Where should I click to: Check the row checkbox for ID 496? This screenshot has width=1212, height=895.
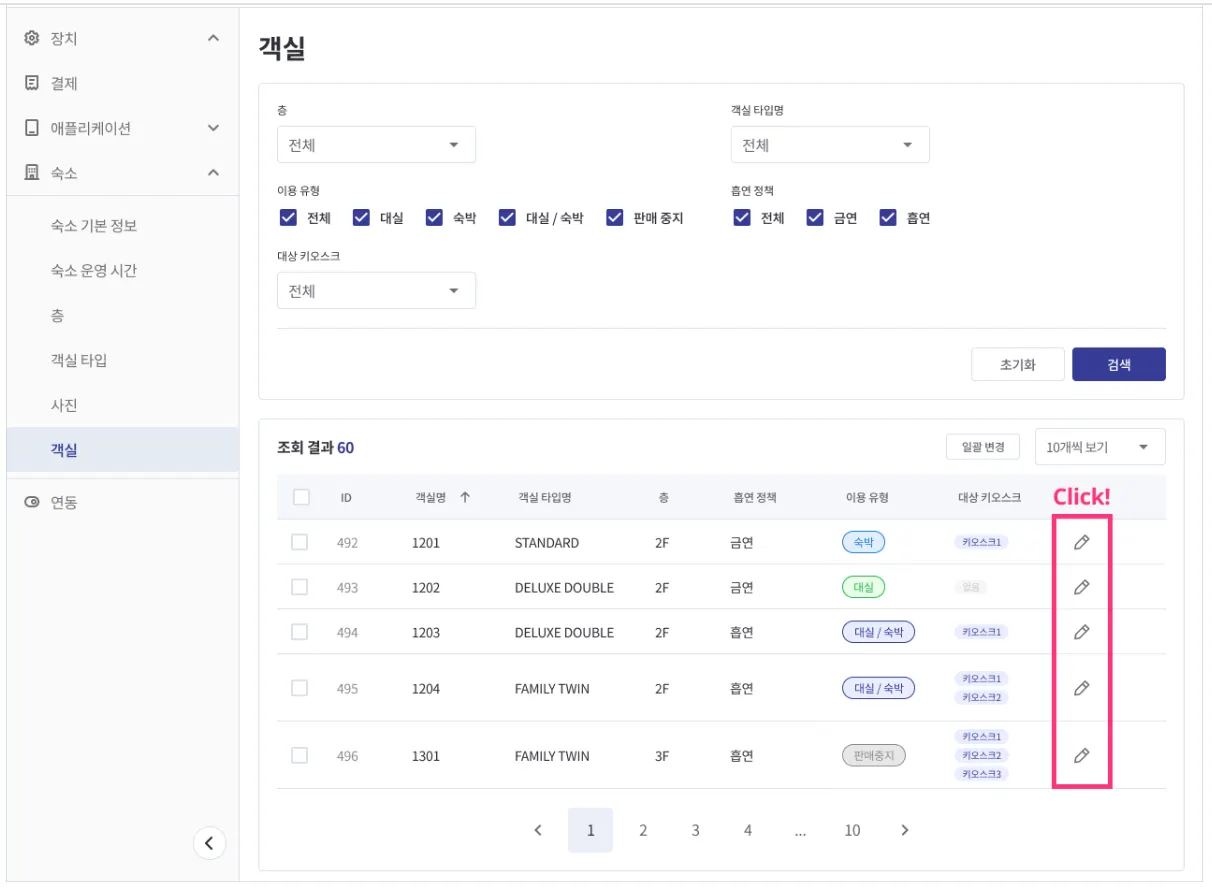pyautogui.click(x=299, y=755)
